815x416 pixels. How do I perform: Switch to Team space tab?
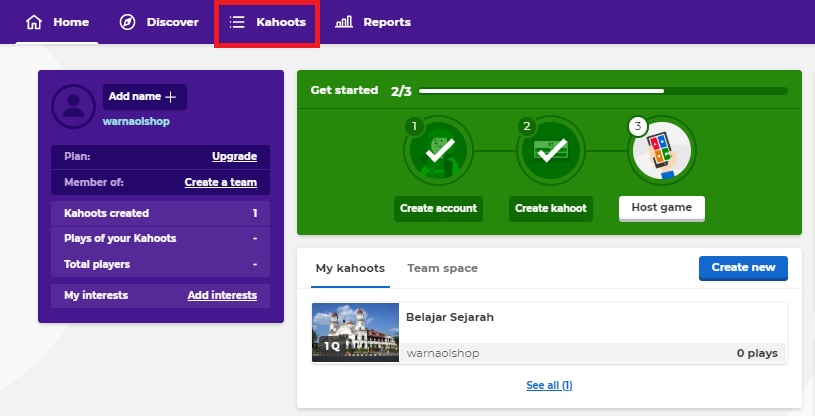click(442, 268)
